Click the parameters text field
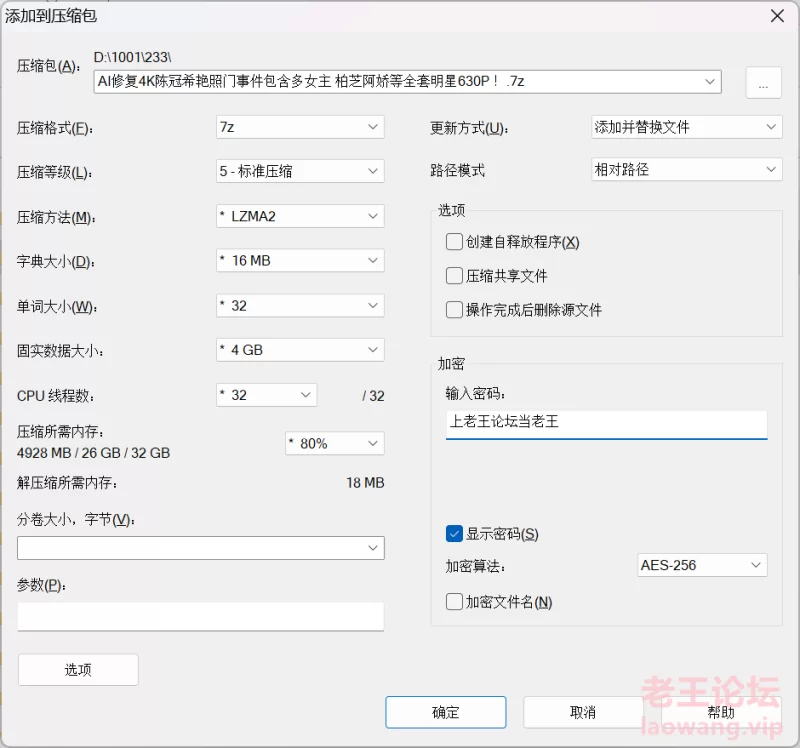This screenshot has width=800, height=748. click(200, 616)
